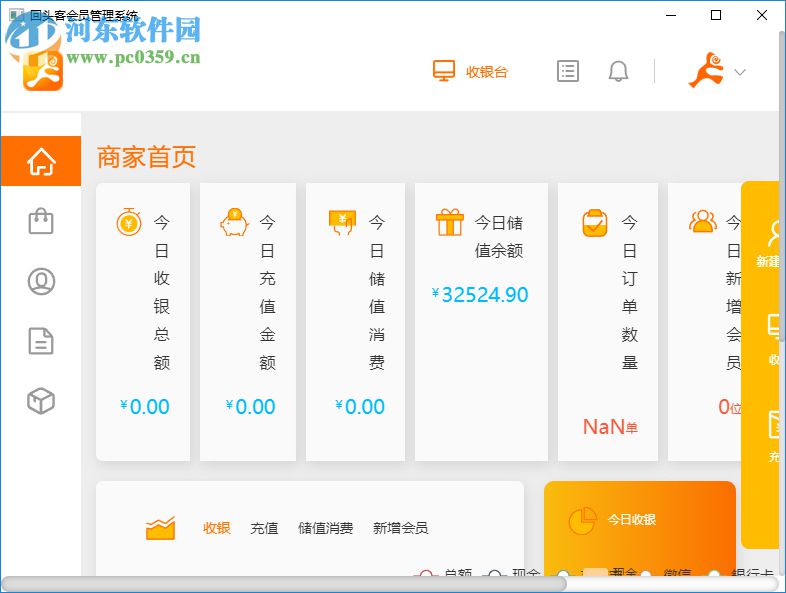786x593 pixels.
Task: Click the 新建 user icon in yellow panel
Action: (x=773, y=233)
